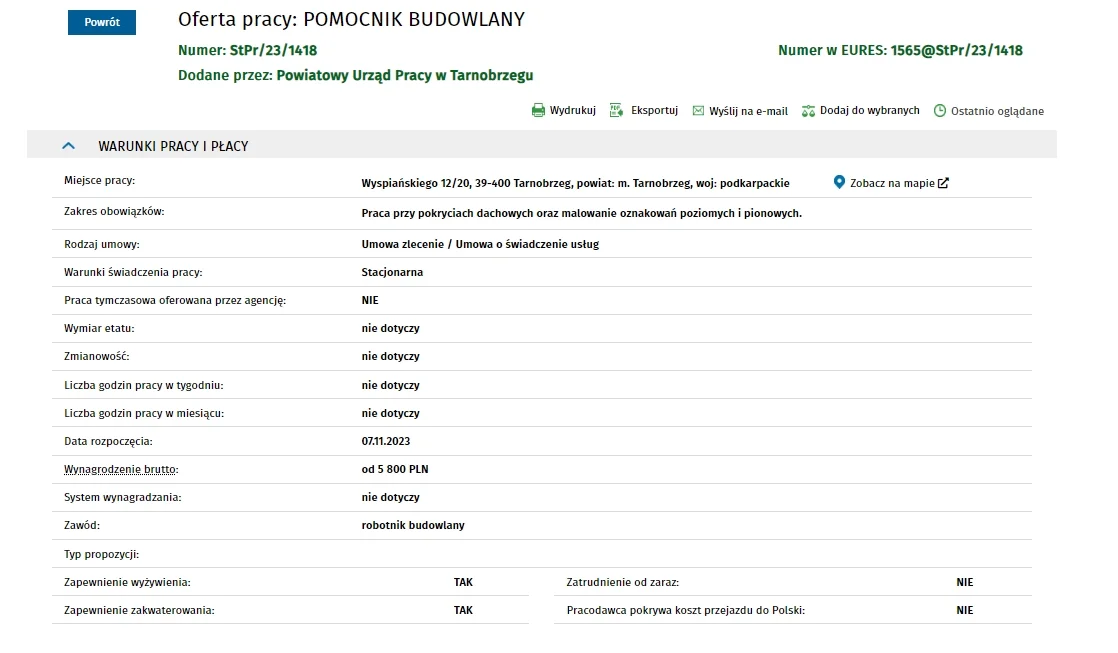Click the printer icon next to Wydrukuj
1118x653 pixels.
click(538, 110)
